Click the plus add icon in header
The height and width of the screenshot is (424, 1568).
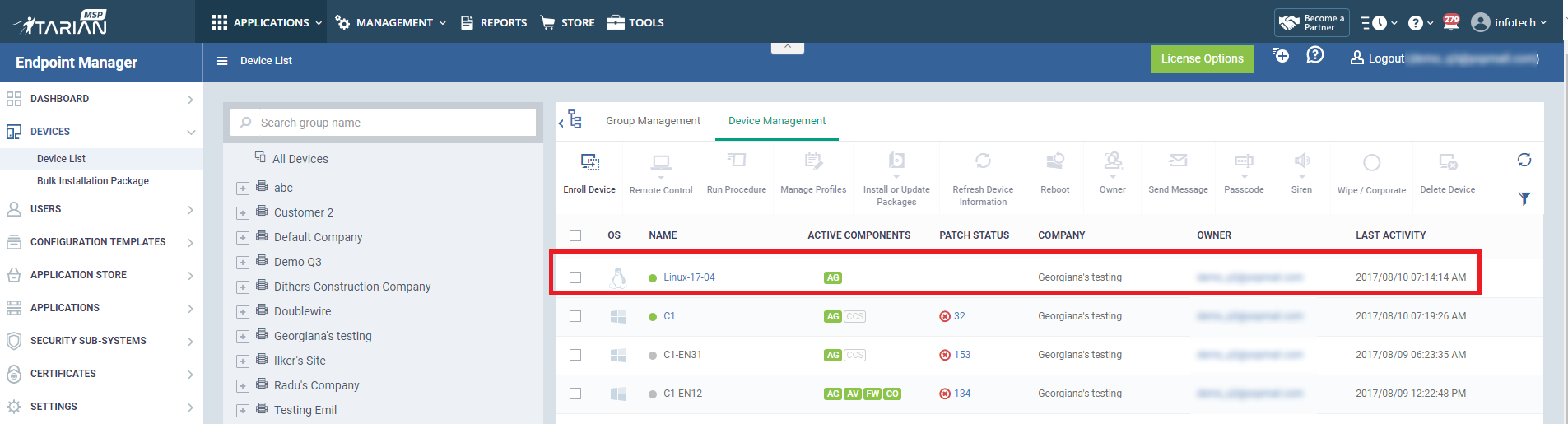pyautogui.click(x=1281, y=55)
